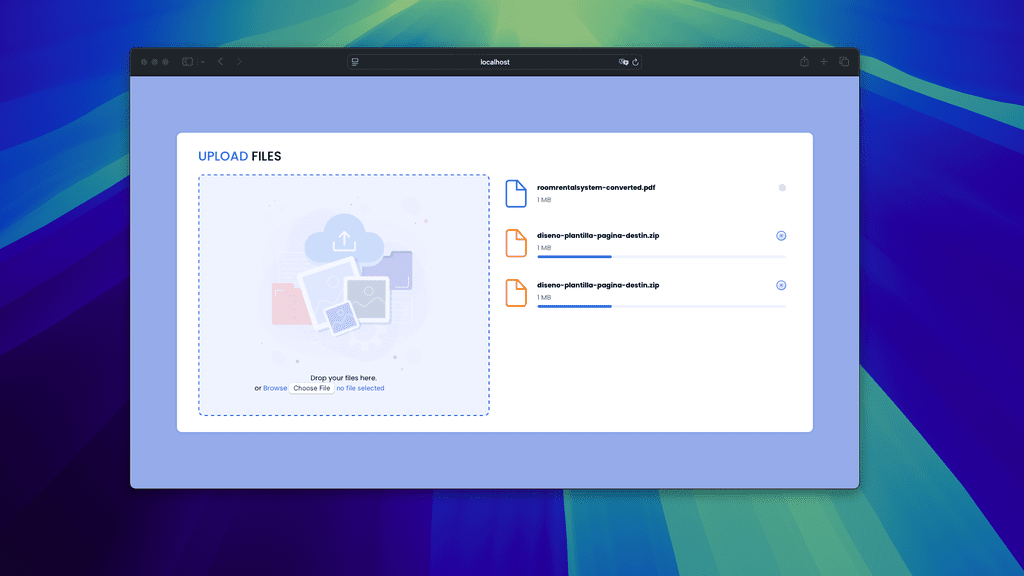Open the sidebar options dropdown arrow
This screenshot has width=1024, height=576.
(203, 62)
